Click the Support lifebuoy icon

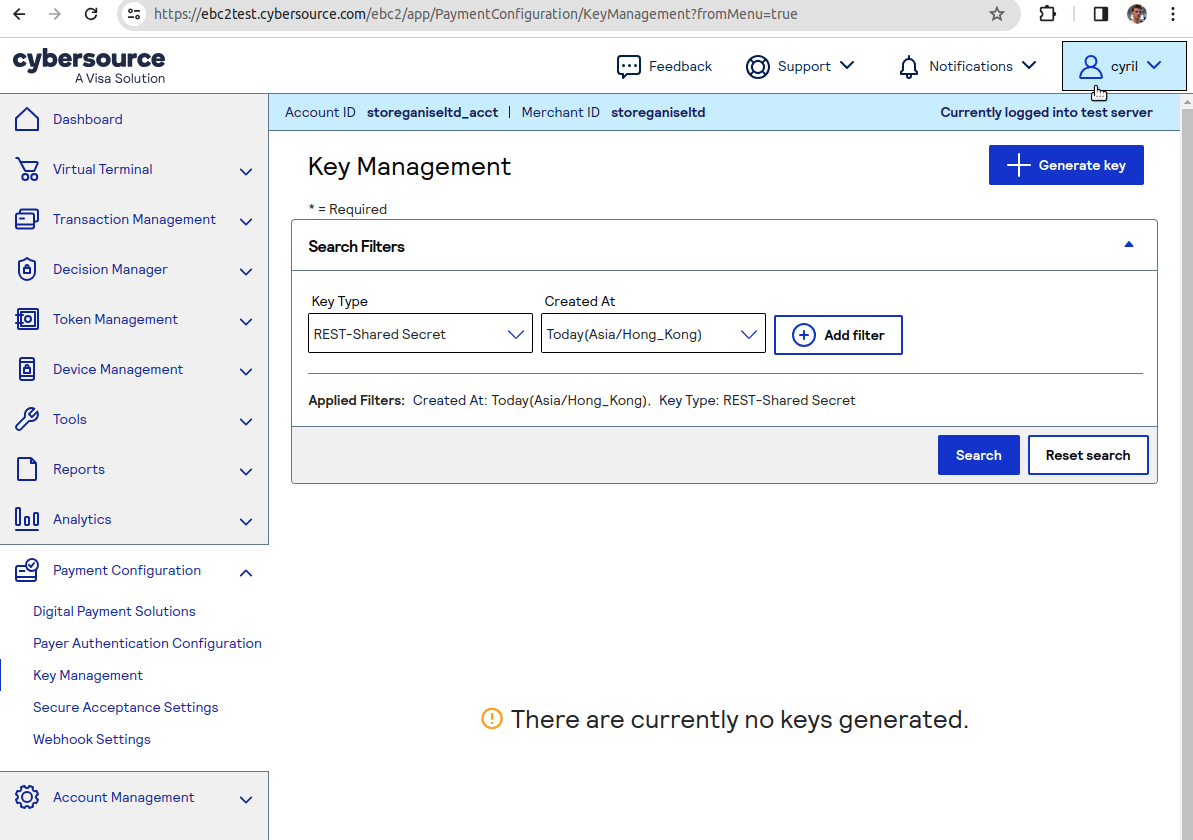click(x=758, y=67)
